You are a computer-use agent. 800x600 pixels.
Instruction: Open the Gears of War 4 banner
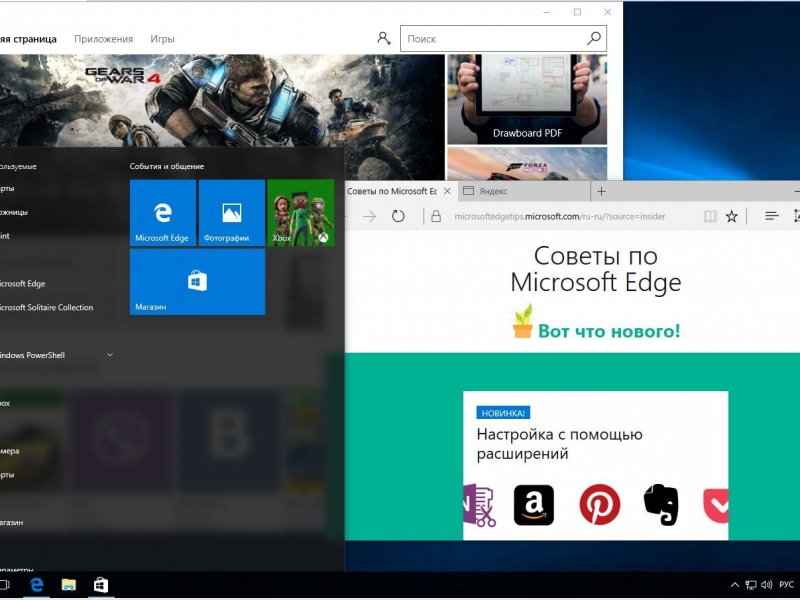(x=222, y=101)
